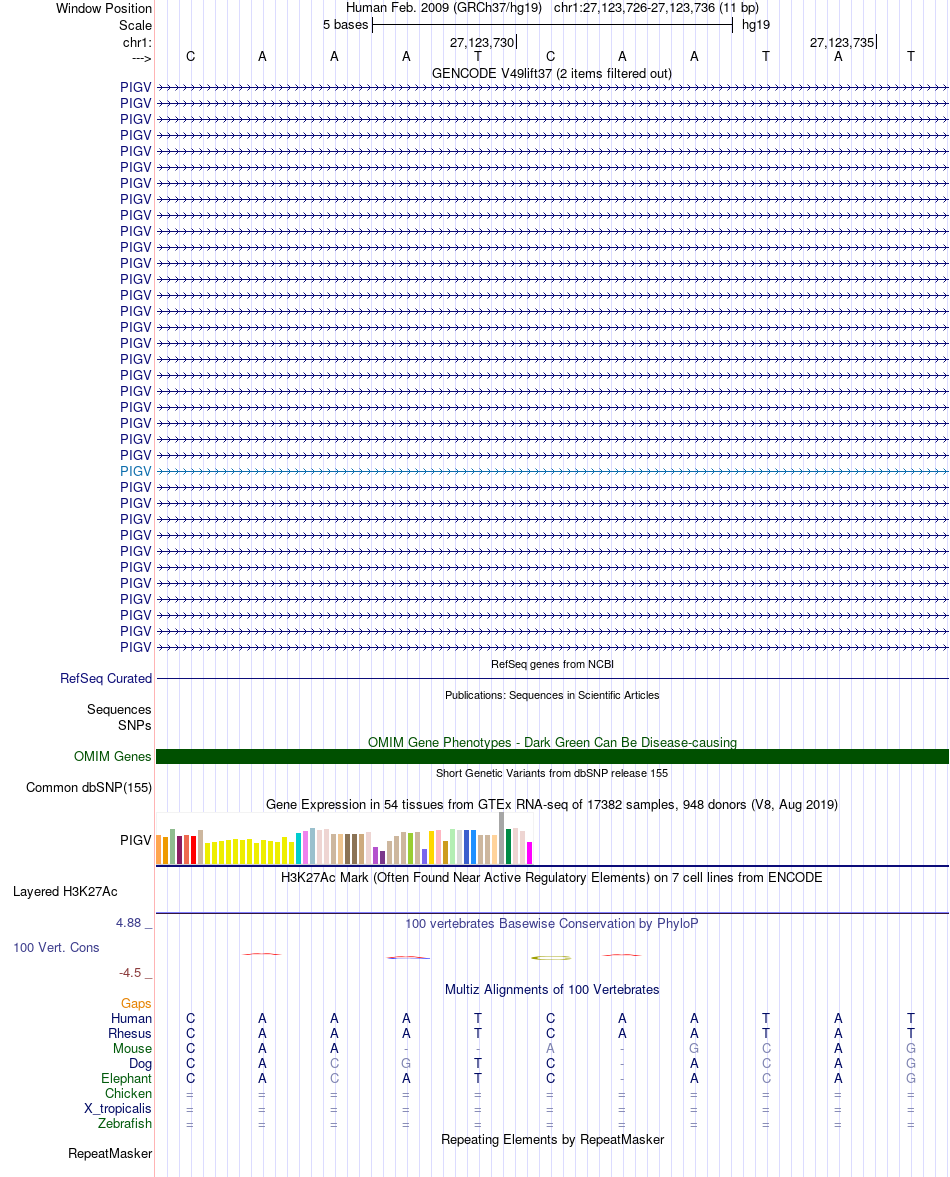Click the RefSeq genes from NCBI title
Image resolution: width=950 pixels, height=1177 pixels.
552,664
